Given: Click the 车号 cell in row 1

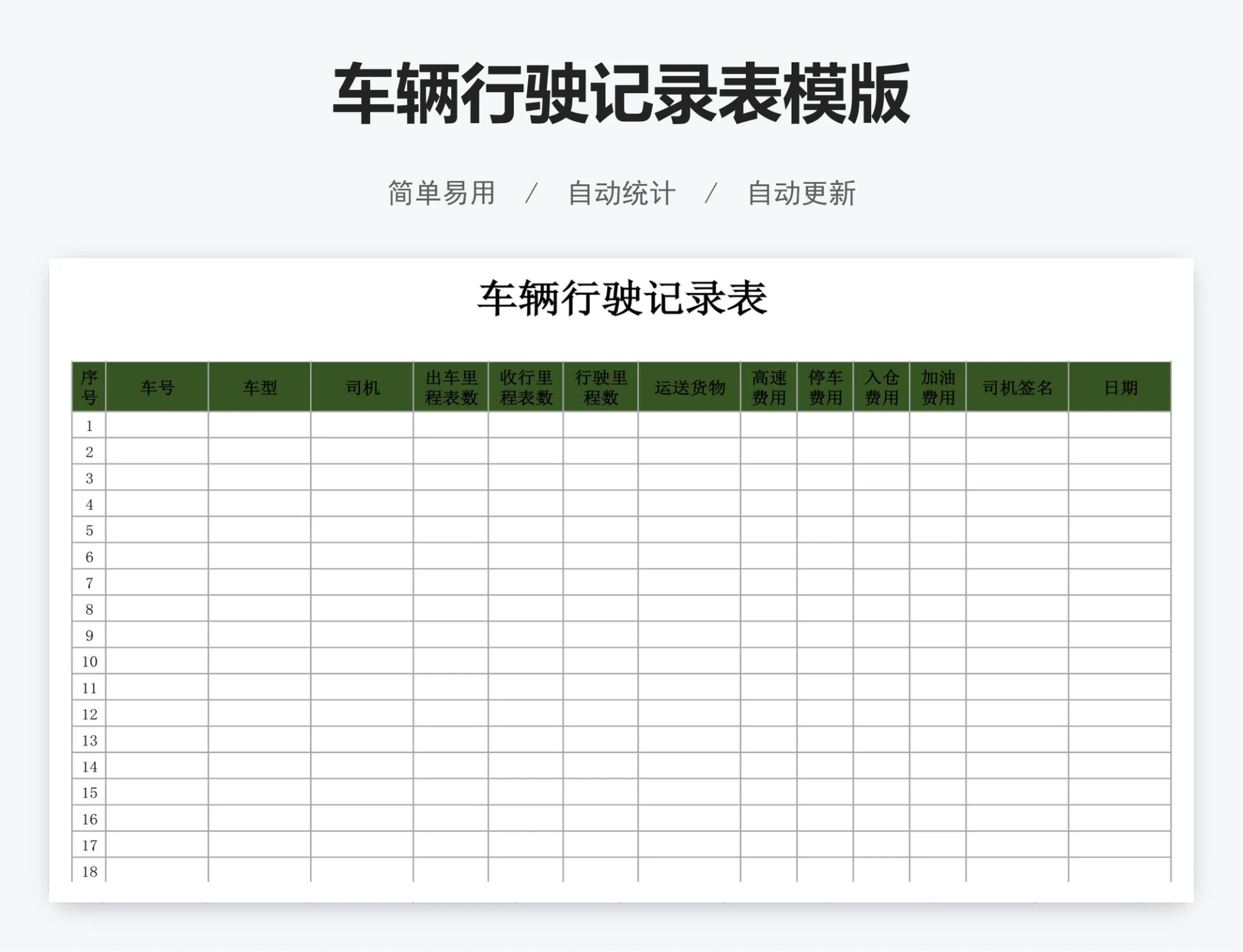Looking at the screenshot, I should 155,425.
